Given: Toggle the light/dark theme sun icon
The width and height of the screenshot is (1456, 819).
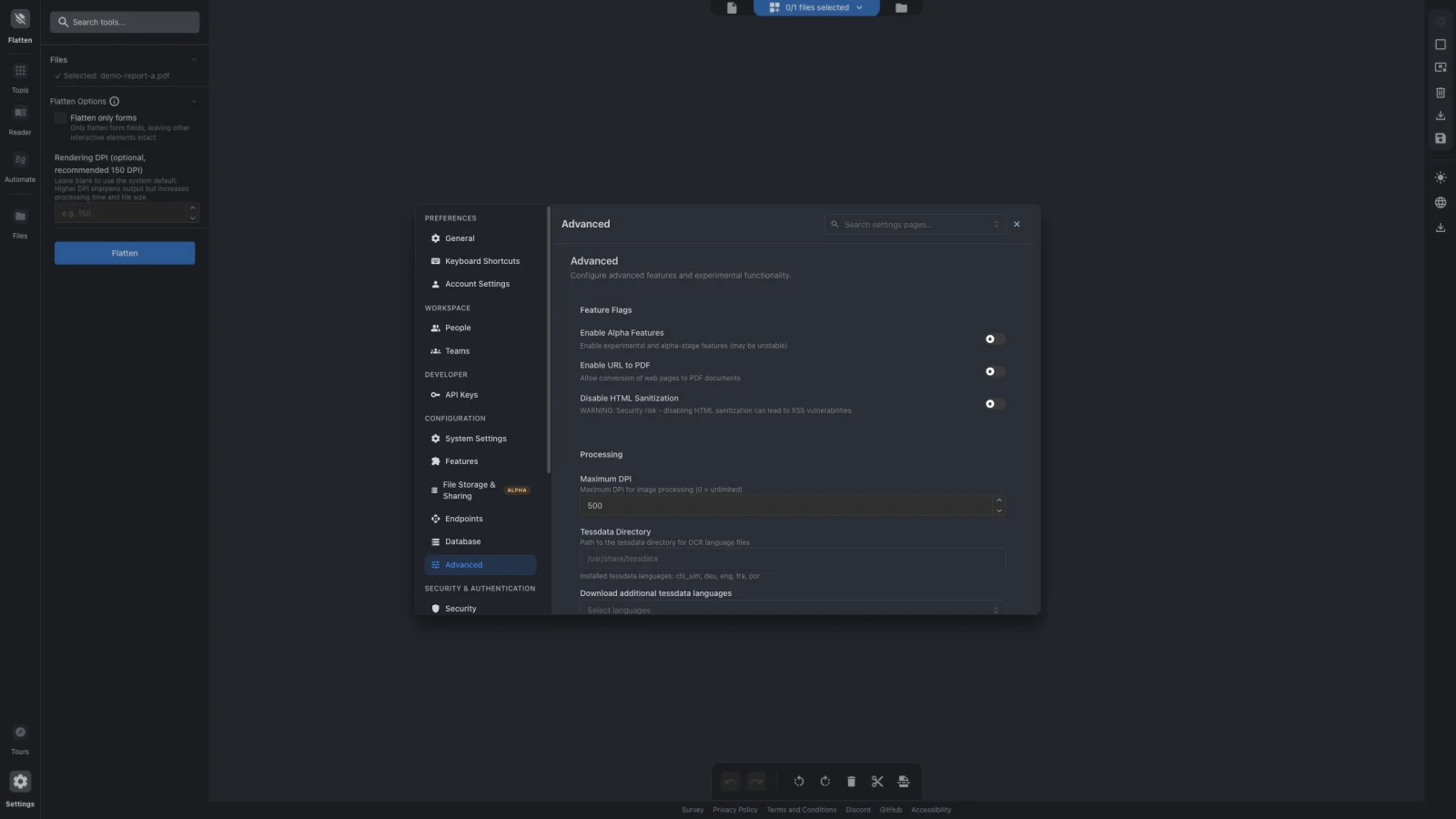Looking at the screenshot, I should tap(1441, 177).
